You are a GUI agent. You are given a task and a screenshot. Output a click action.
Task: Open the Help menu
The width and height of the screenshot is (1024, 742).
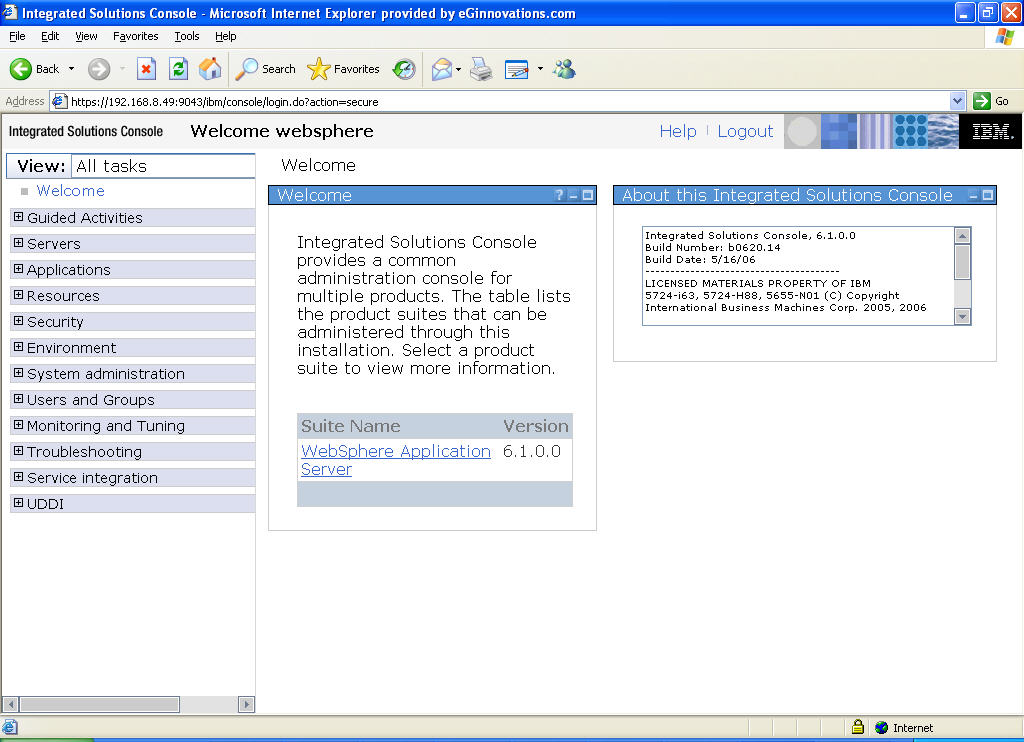[225, 37]
